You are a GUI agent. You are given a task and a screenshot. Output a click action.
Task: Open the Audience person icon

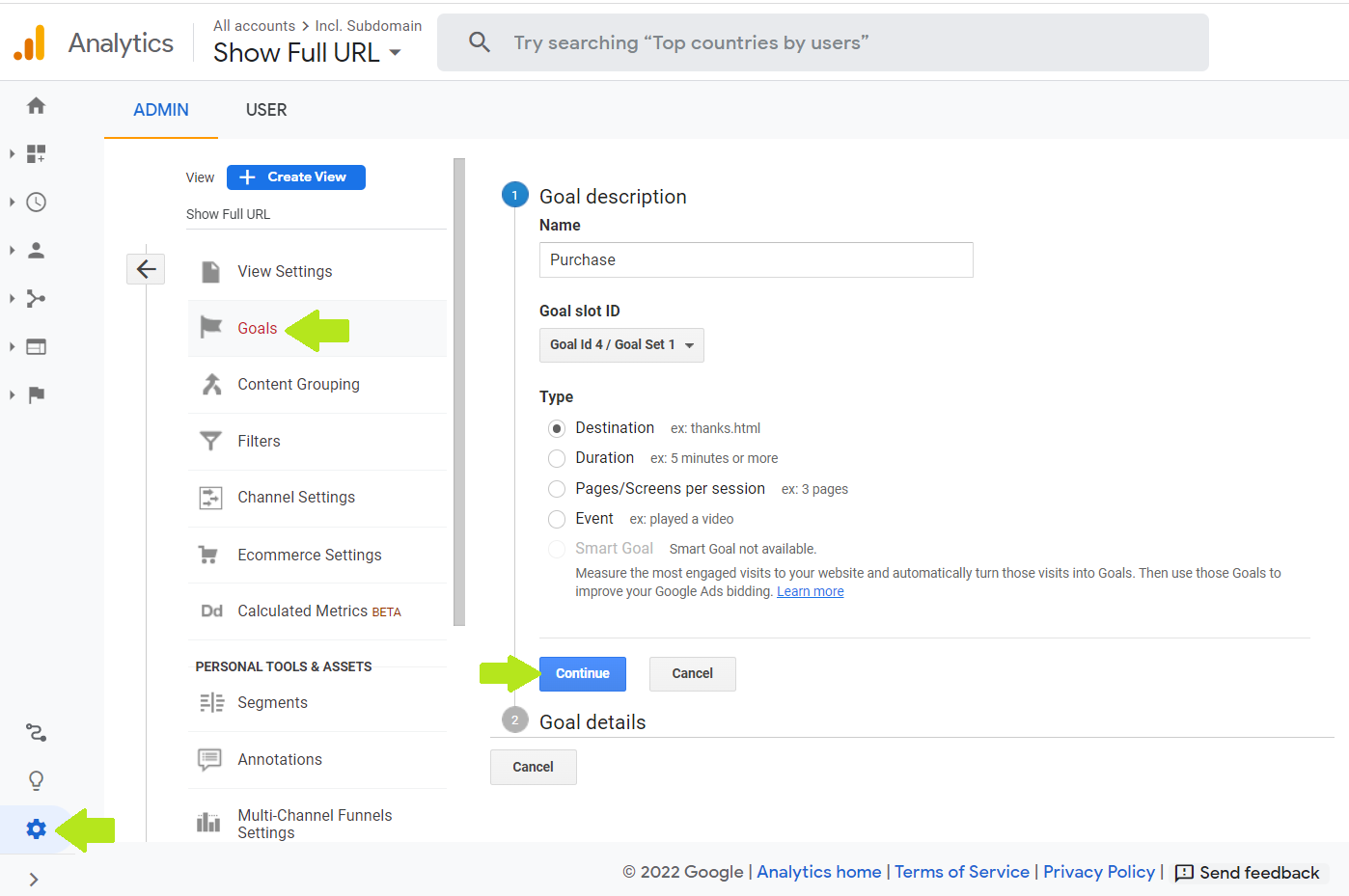[36, 250]
